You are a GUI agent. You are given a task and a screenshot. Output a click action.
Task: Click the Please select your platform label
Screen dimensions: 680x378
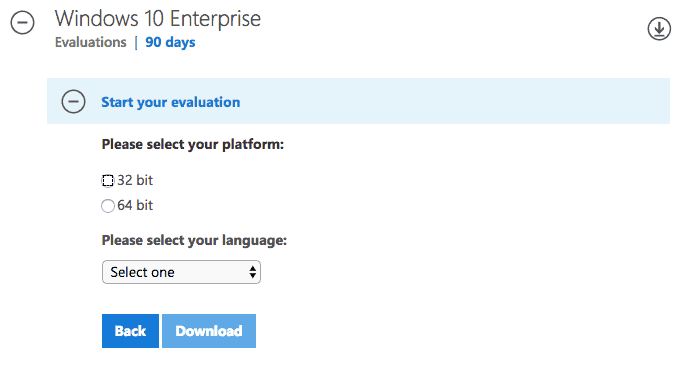pyautogui.click(x=193, y=144)
